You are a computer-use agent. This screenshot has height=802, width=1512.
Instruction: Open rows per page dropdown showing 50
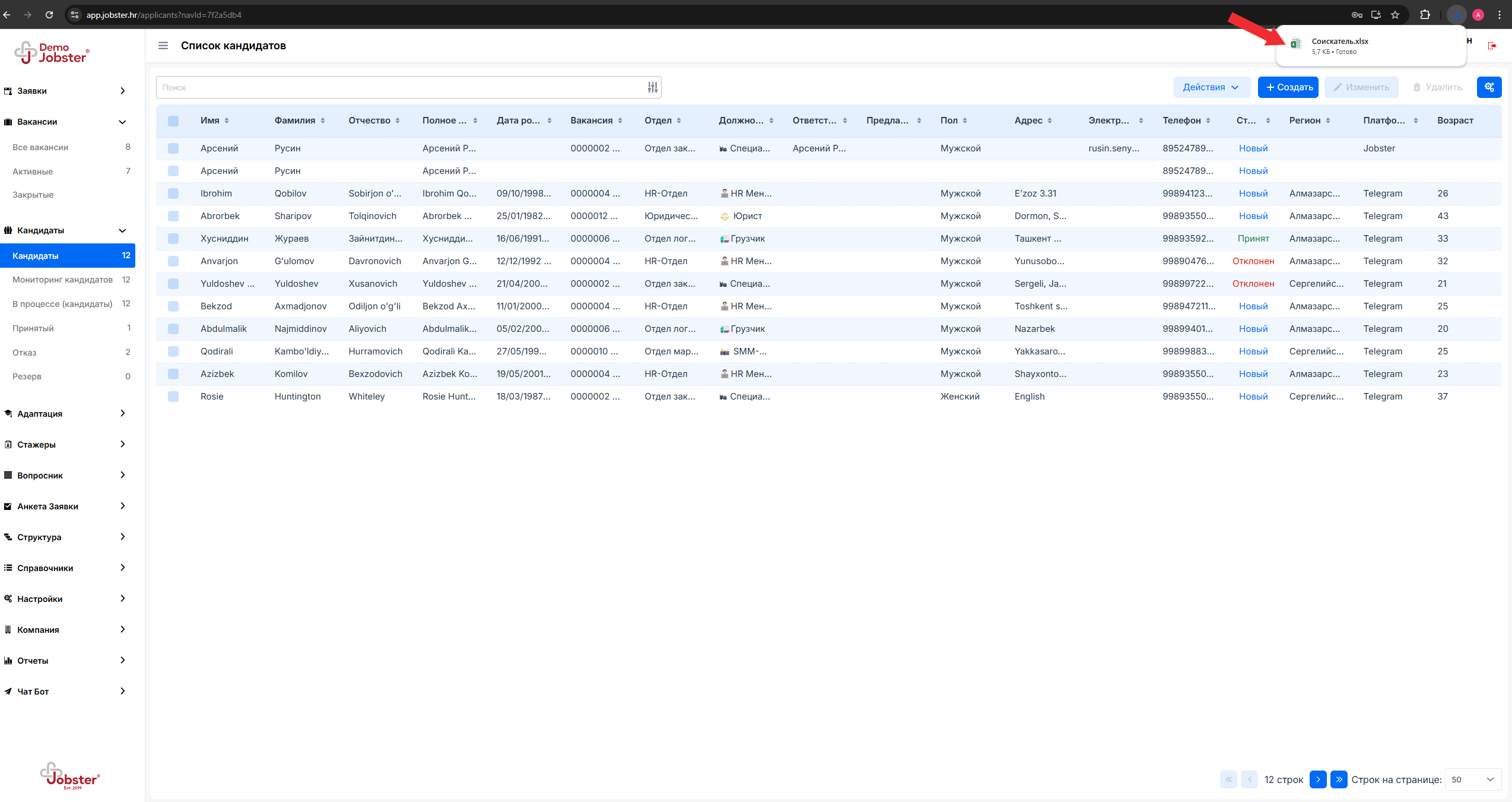[x=1472, y=779]
